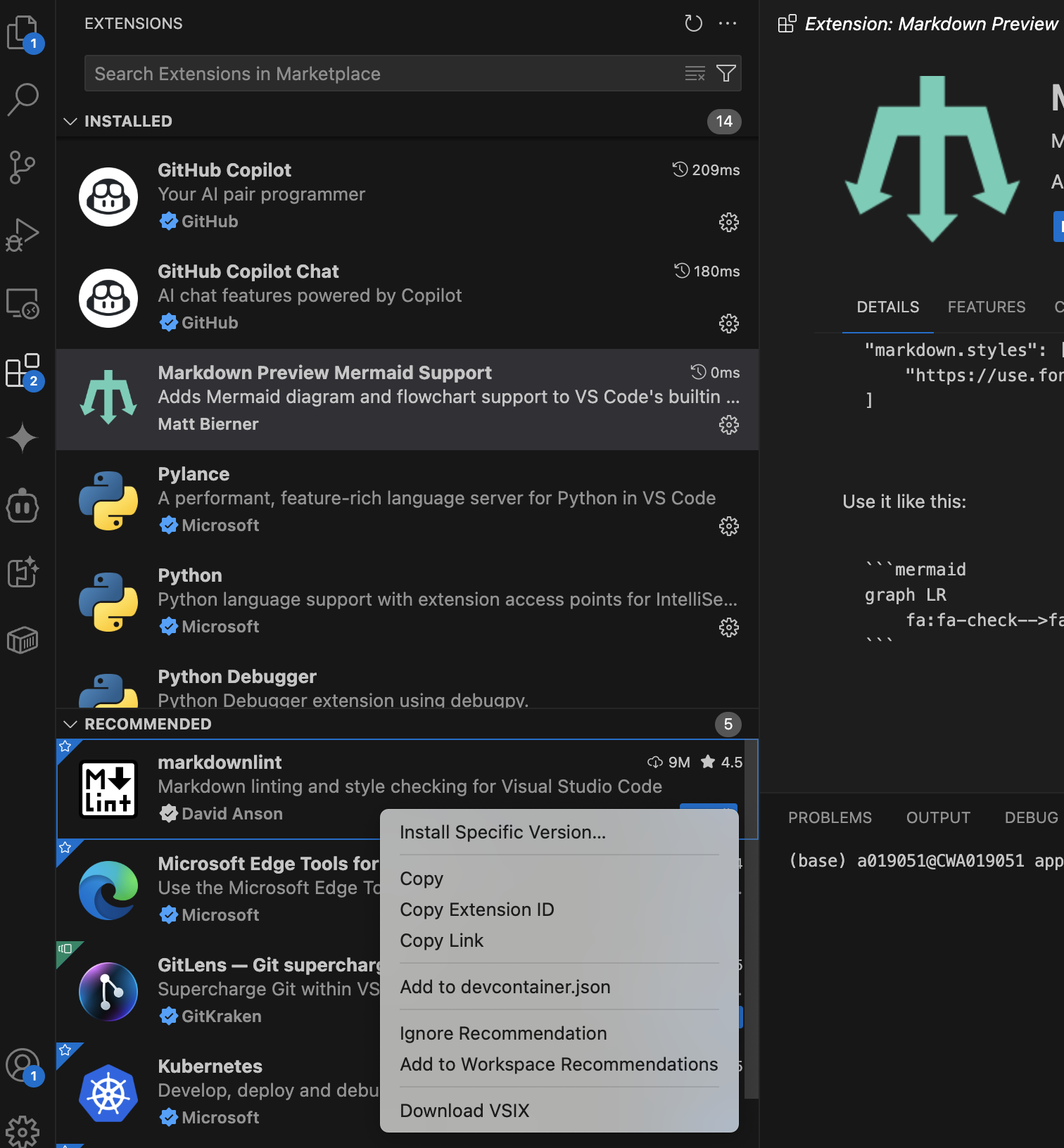
Task: Open manage gear for Python extension
Action: (729, 627)
